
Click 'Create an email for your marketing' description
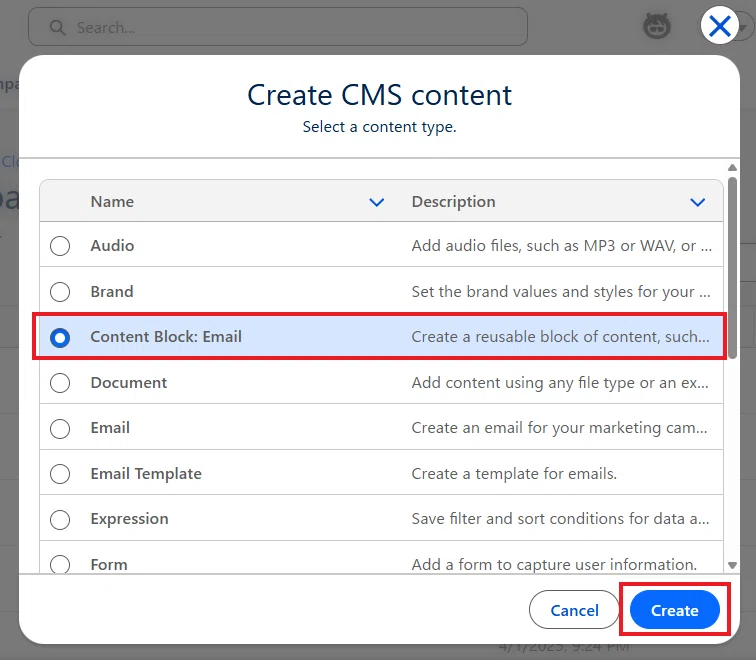(x=559, y=428)
